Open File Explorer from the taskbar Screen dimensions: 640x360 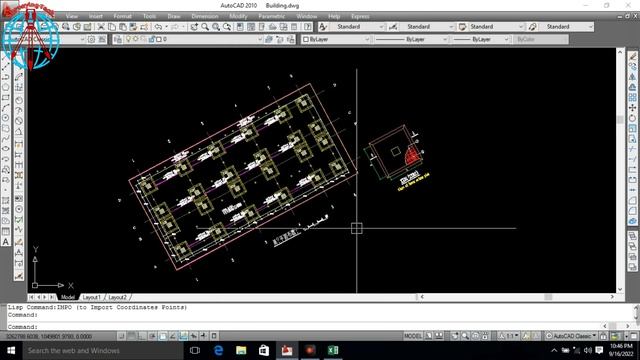pyautogui.click(x=241, y=350)
